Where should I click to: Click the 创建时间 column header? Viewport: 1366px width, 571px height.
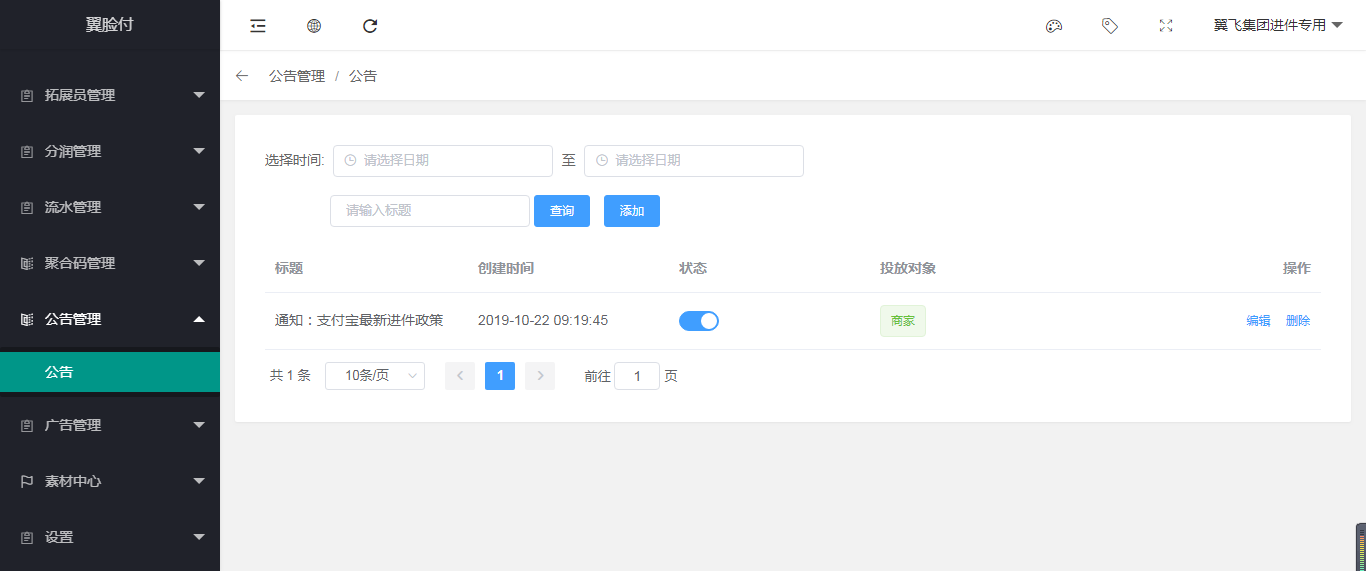tap(506, 268)
